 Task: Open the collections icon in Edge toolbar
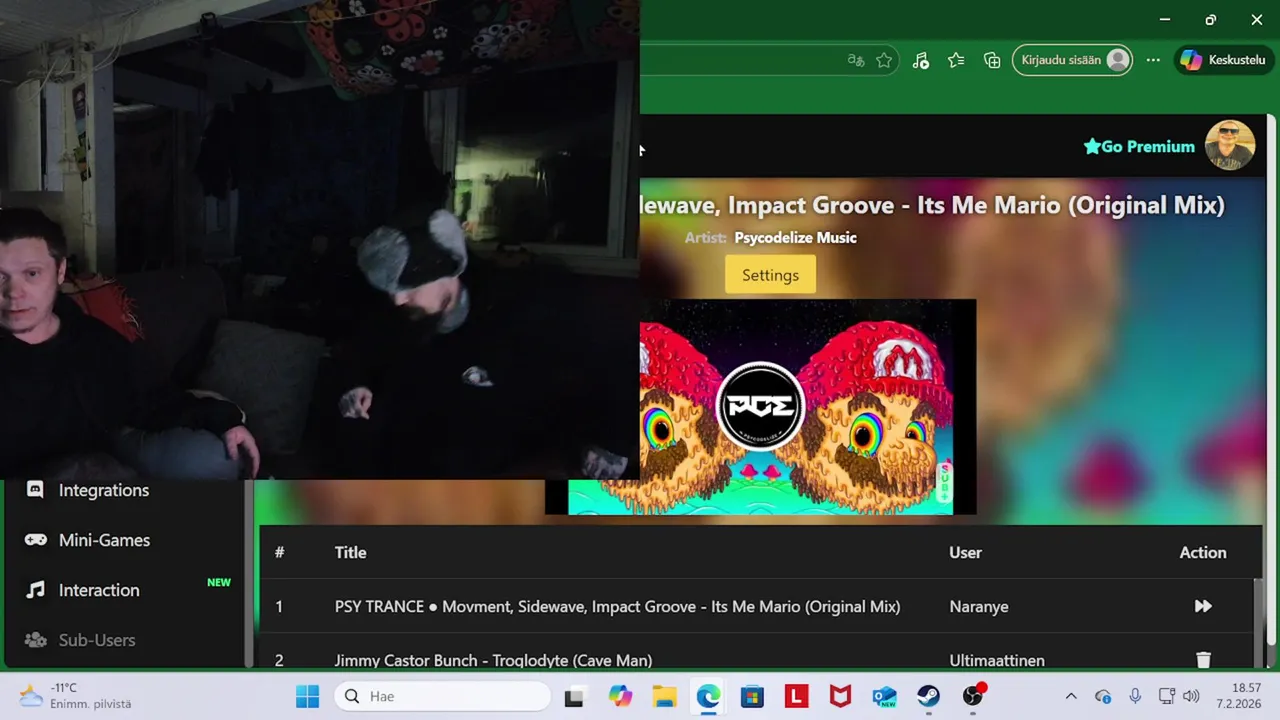click(x=992, y=60)
